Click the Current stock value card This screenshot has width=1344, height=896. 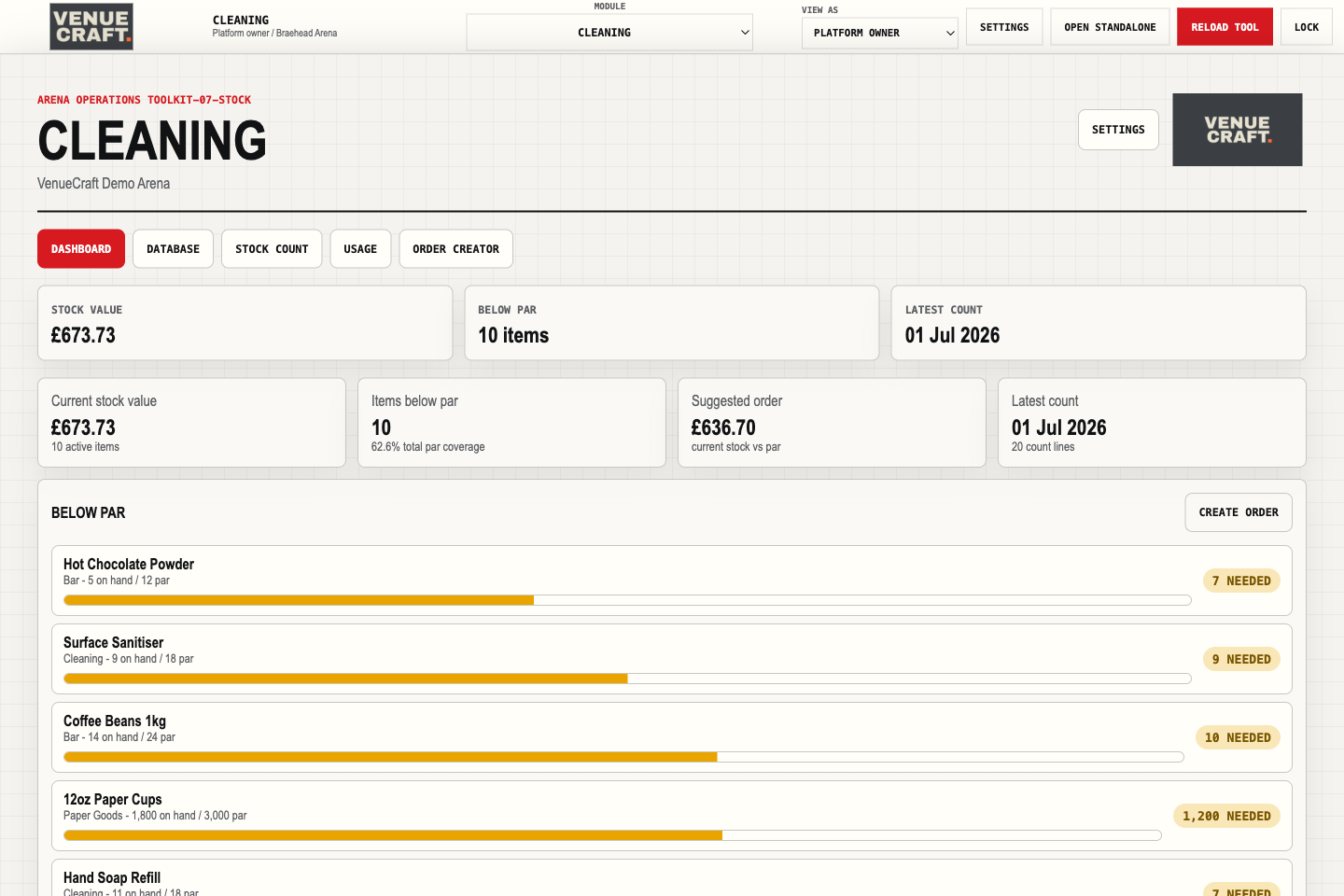click(191, 423)
